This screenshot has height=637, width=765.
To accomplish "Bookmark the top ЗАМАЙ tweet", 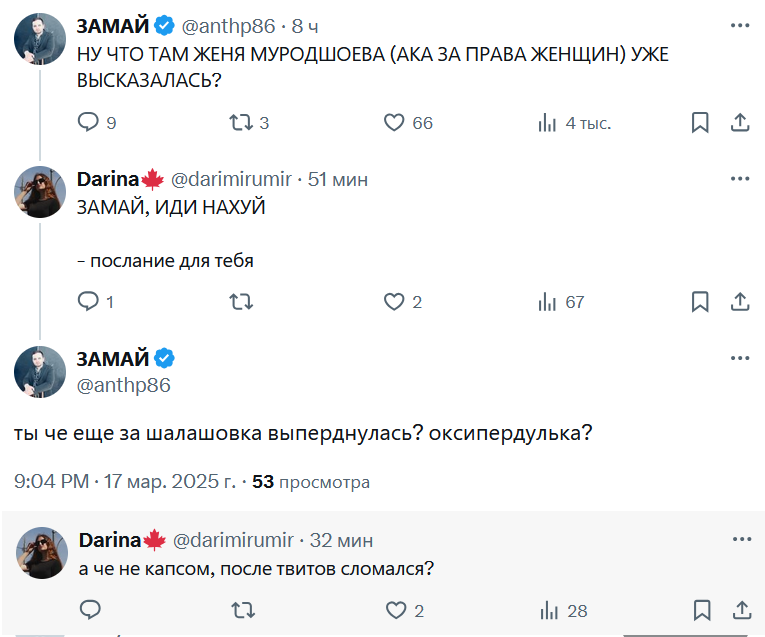I will coord(700,123).
